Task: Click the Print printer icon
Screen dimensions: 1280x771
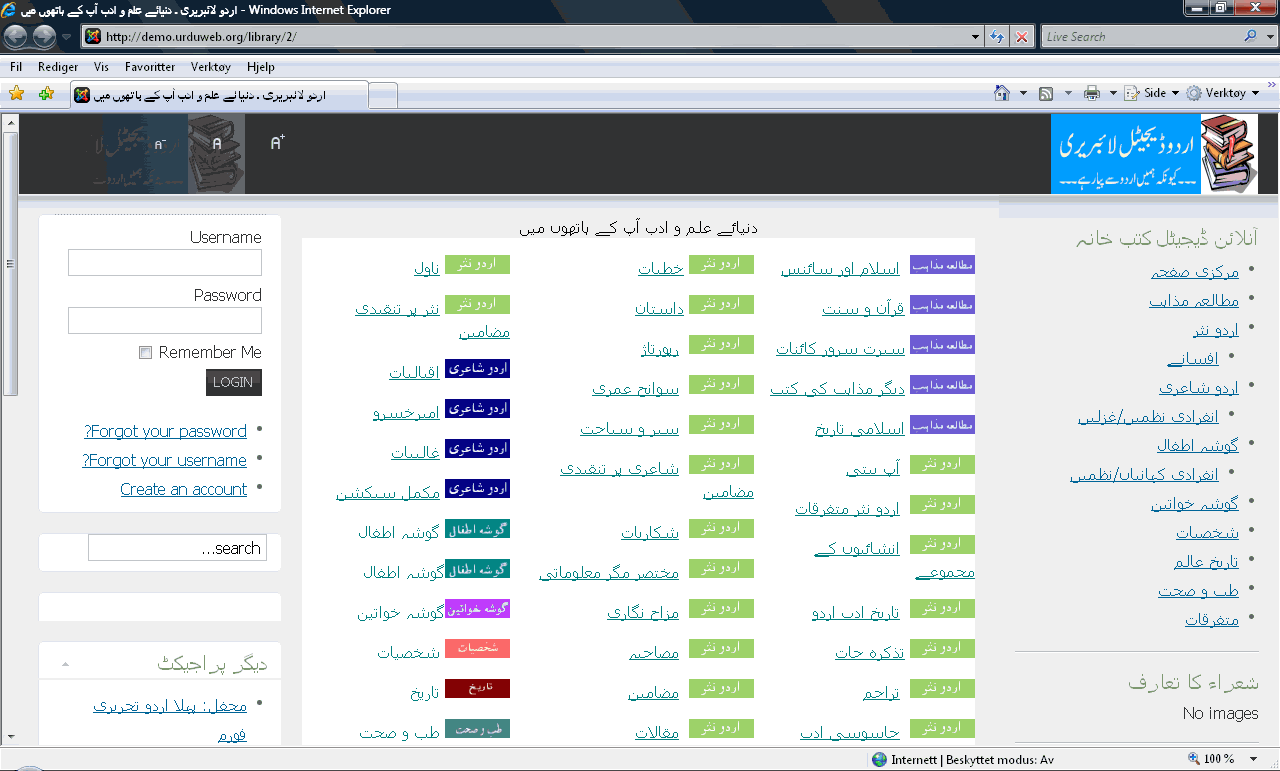Action: [1091, 93]
